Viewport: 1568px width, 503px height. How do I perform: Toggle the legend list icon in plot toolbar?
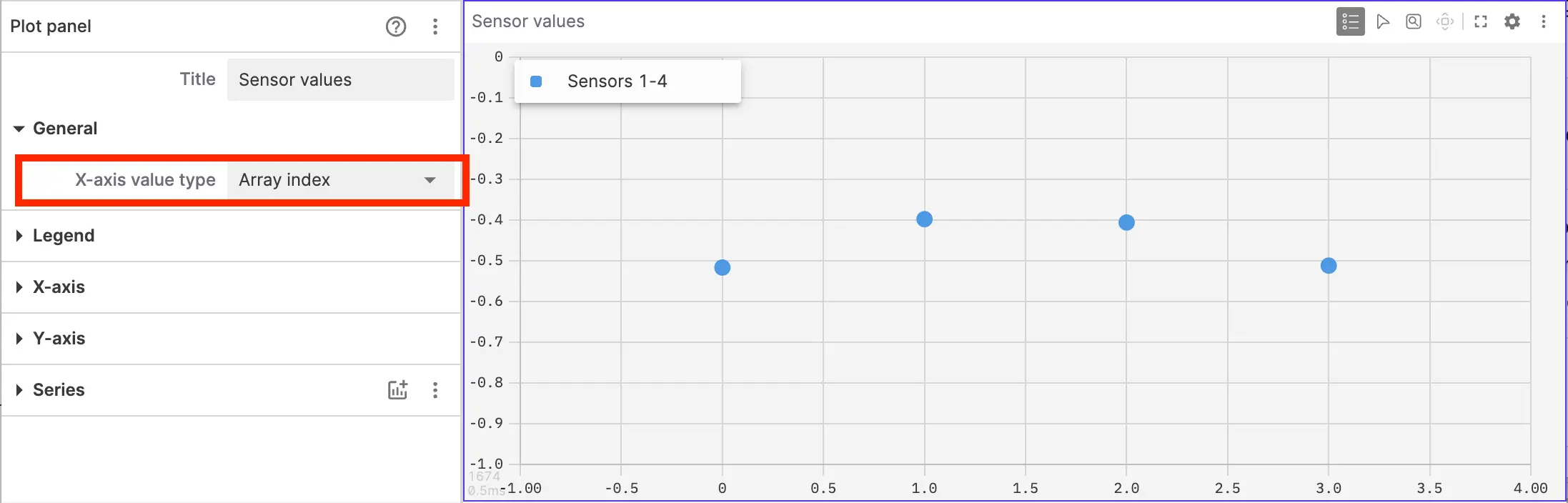[x=1350, y=22]
